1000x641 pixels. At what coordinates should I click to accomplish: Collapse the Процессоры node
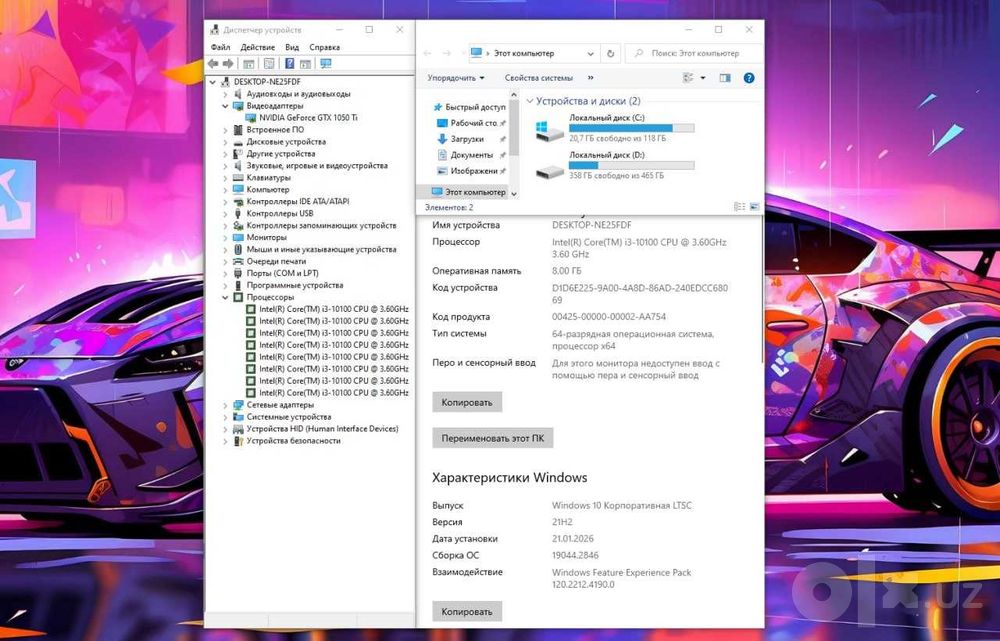225,297
